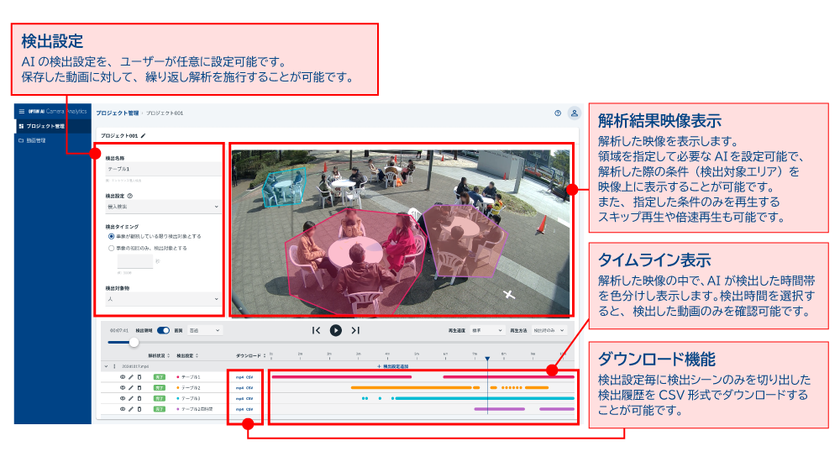Click the + 検出設定追加 link
The height and width of the screenshot is (462, 840).
(x=393, y=367)
